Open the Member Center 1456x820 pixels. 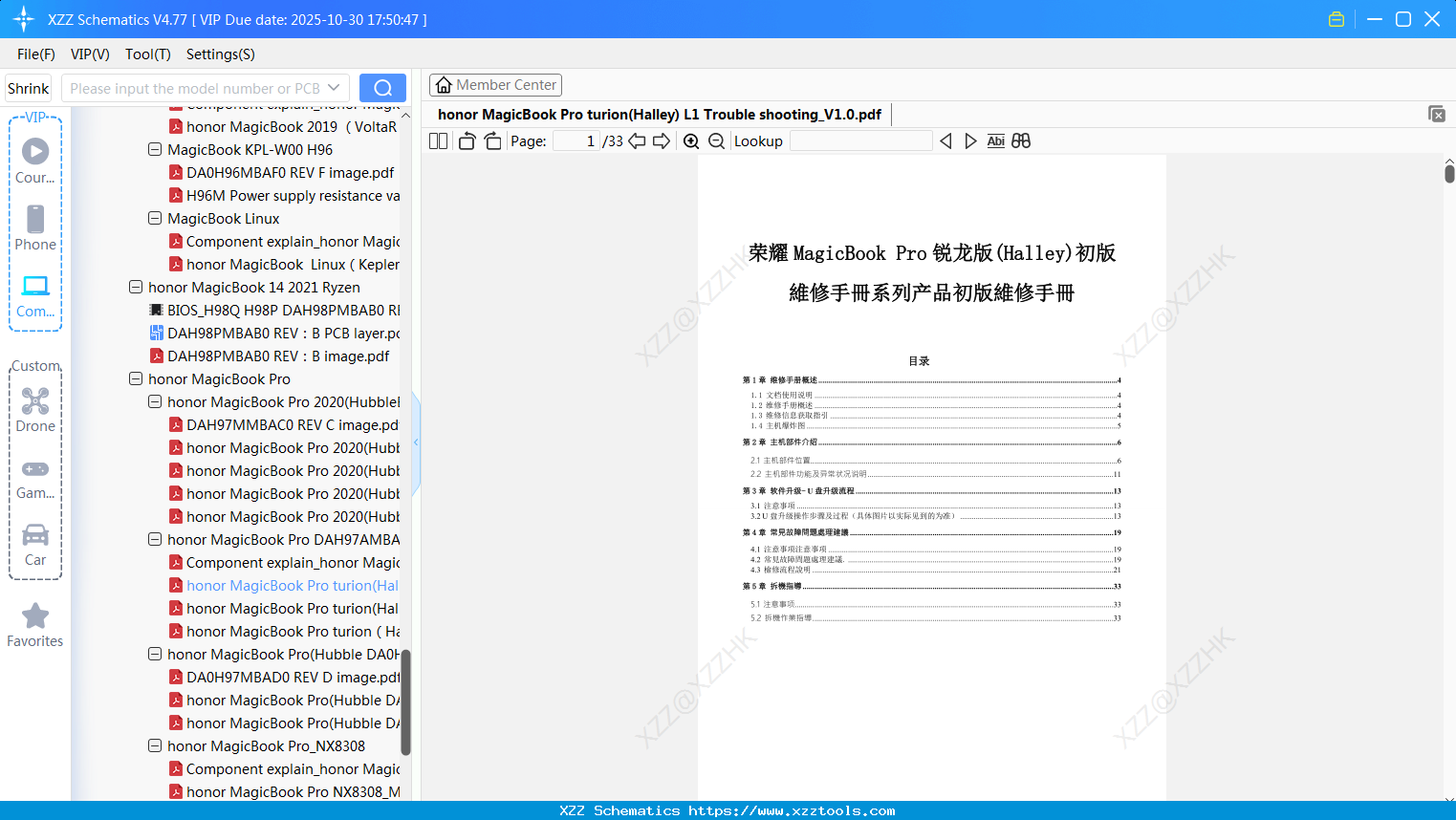coord(495,85)
